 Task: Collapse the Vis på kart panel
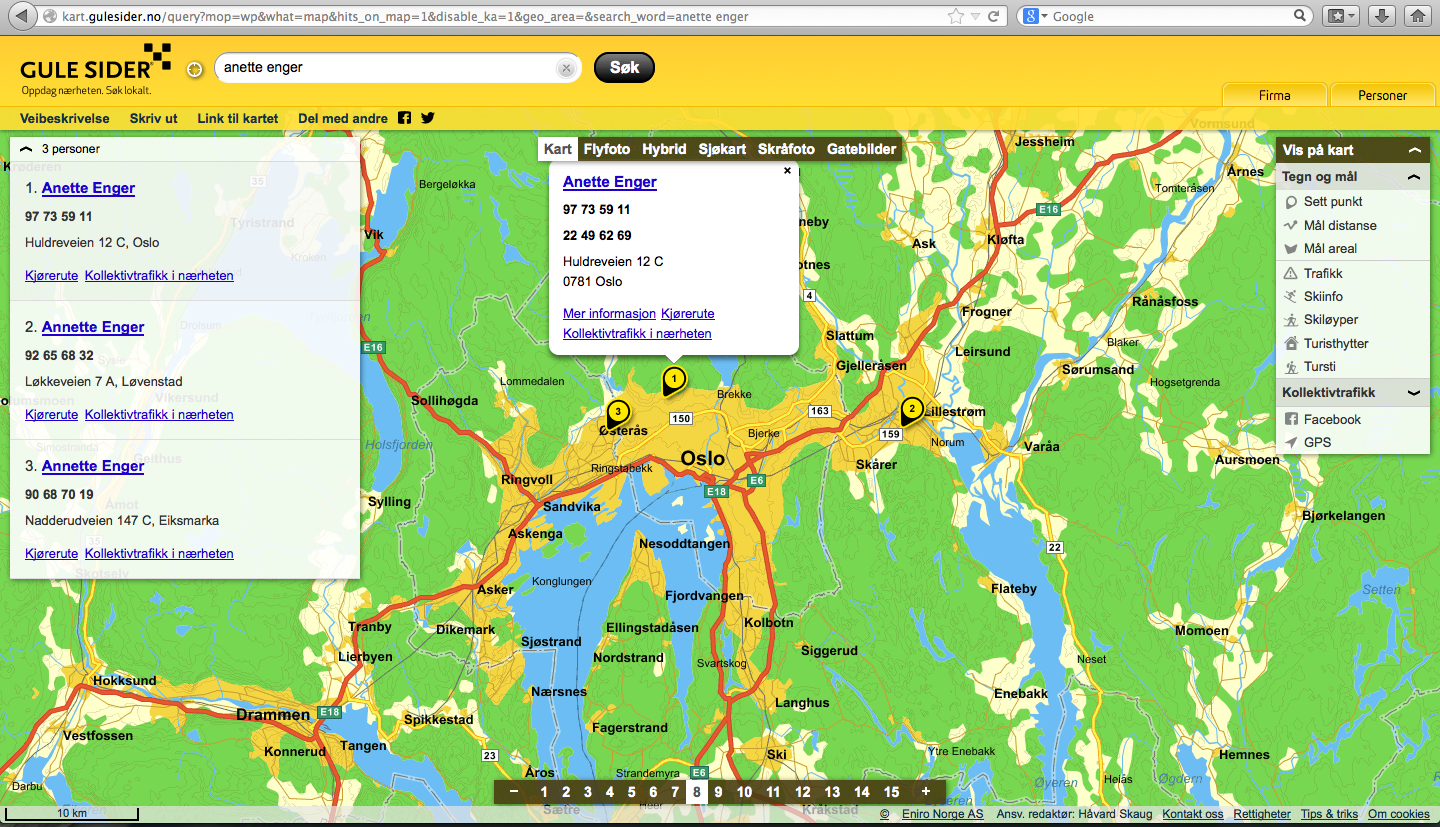[x=1414, y=150]
